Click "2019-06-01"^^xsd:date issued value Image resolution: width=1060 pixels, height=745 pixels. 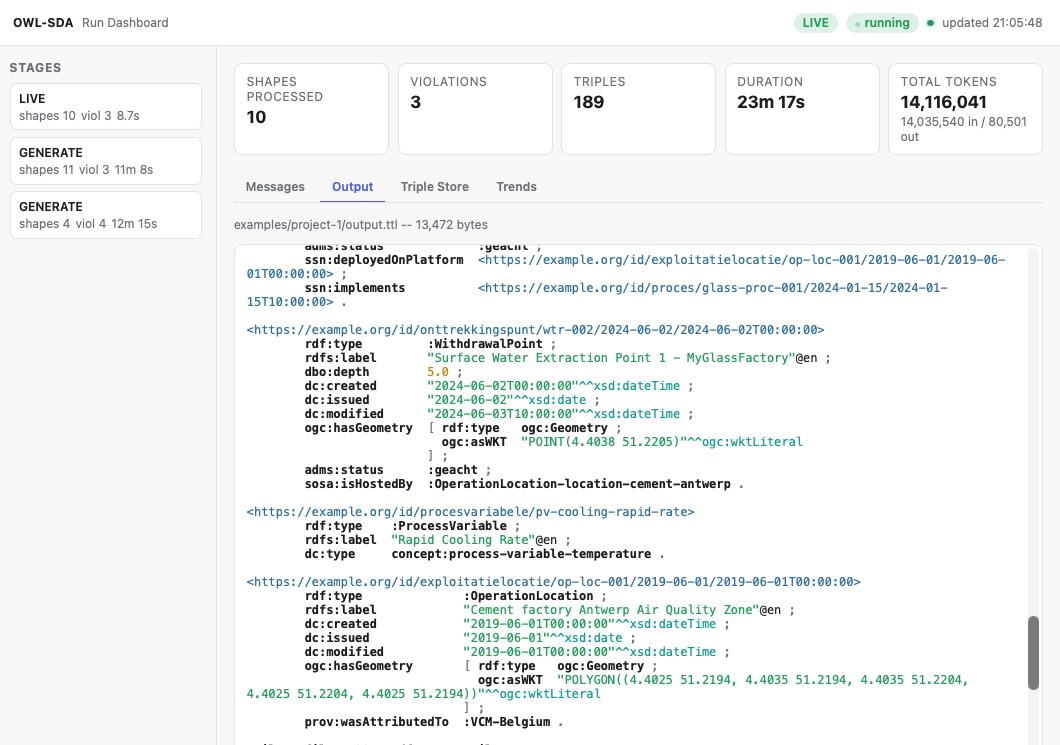(x=543, y=638)
